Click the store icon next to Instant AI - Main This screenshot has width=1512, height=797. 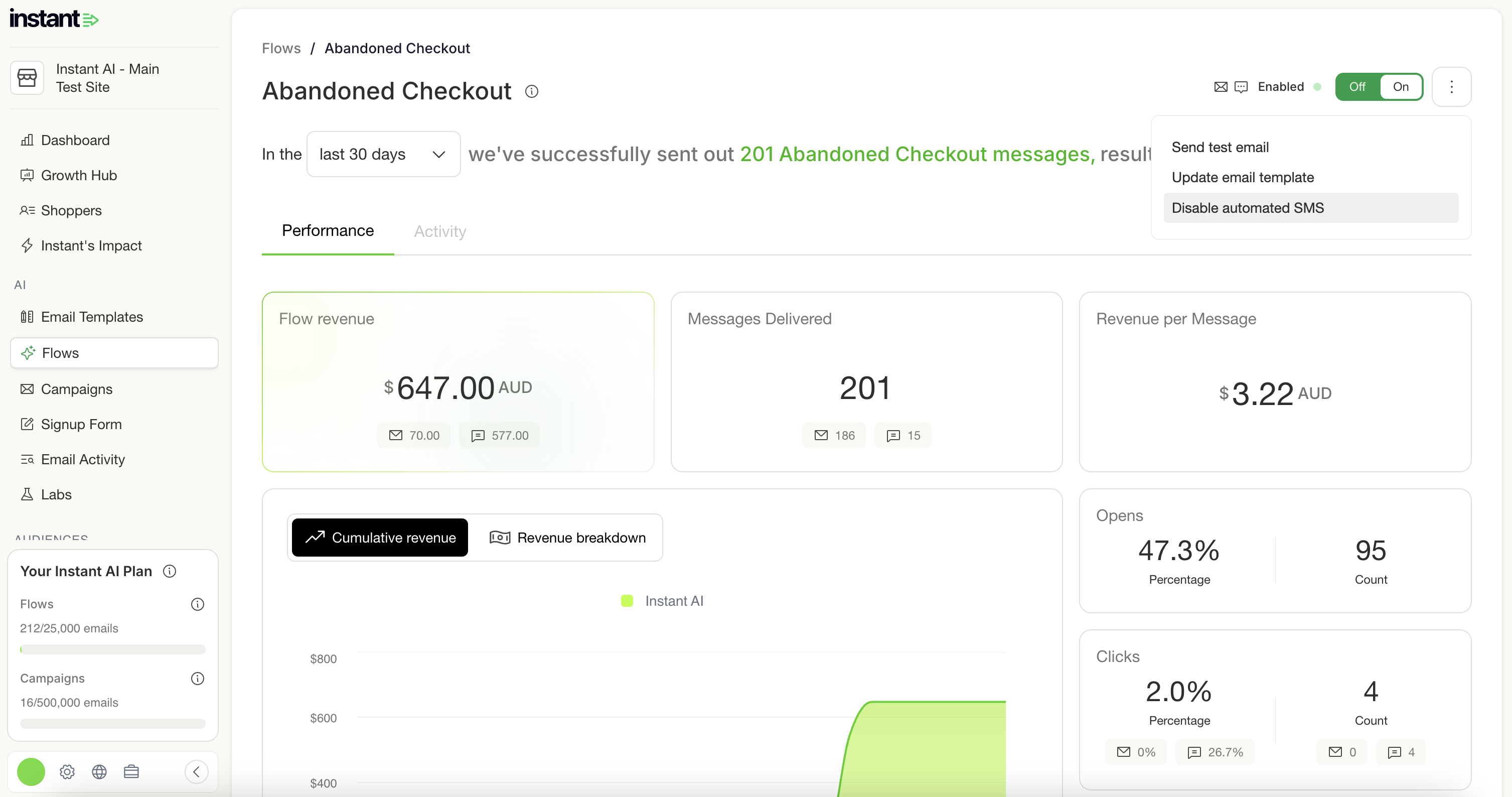pos(27,78)
